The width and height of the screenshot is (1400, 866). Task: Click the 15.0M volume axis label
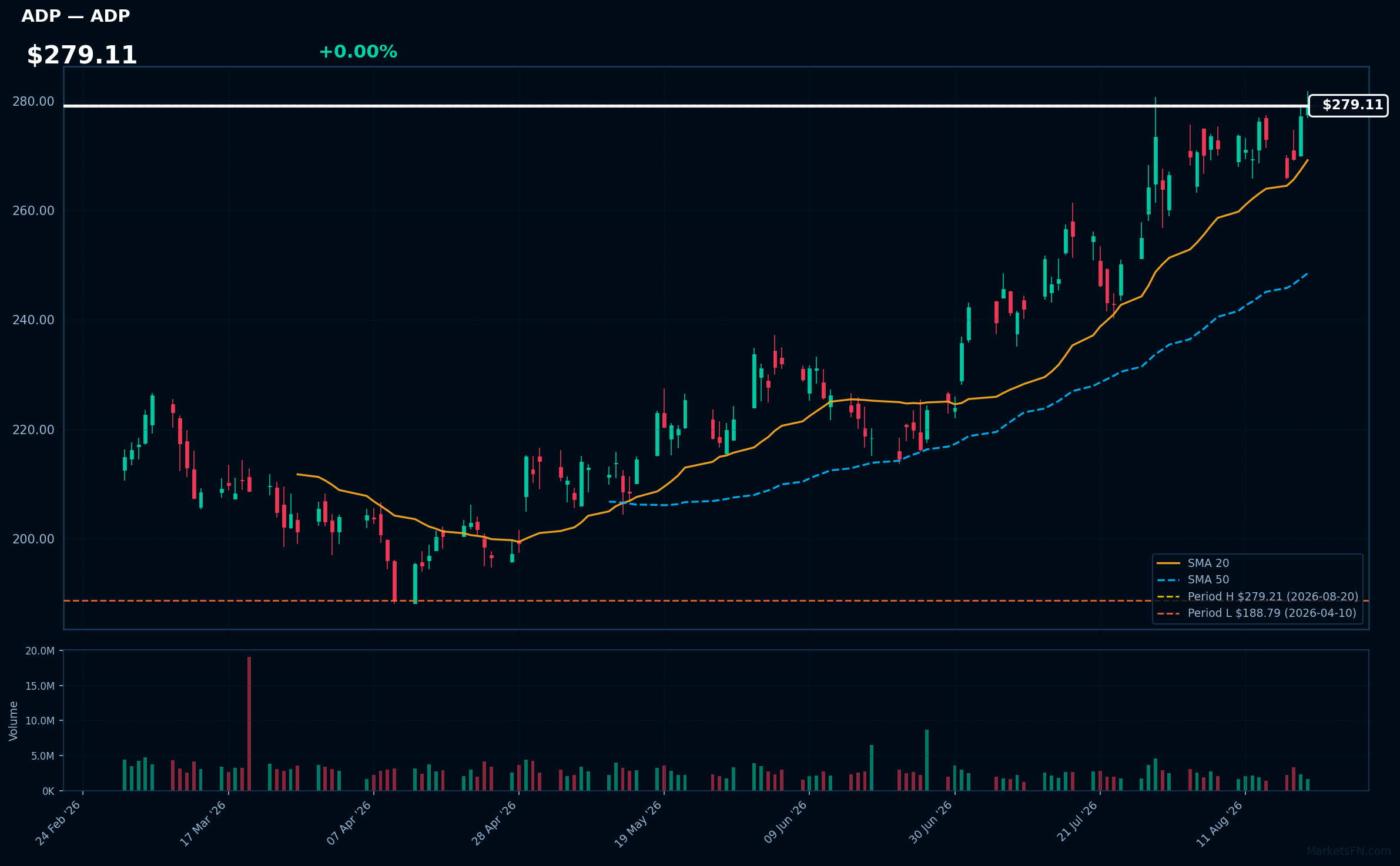pyautogui.click(x=40, y=686)
